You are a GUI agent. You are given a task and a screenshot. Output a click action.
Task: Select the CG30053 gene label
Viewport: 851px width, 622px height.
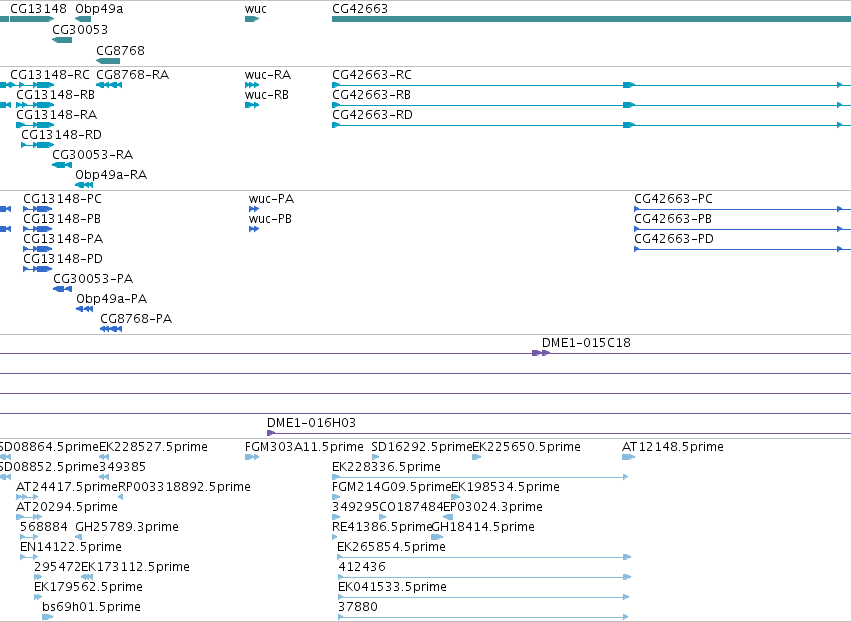(80, 29)
